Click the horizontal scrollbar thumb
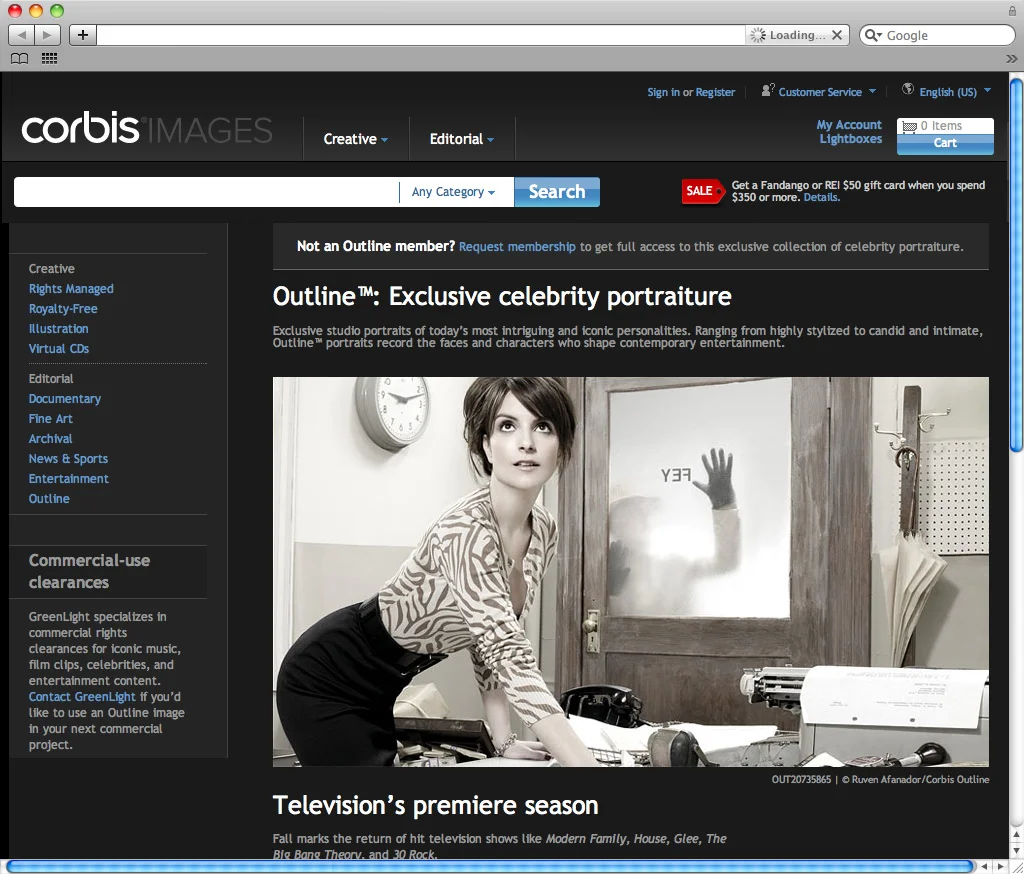Screen dimensions: 1024x874 490,867
